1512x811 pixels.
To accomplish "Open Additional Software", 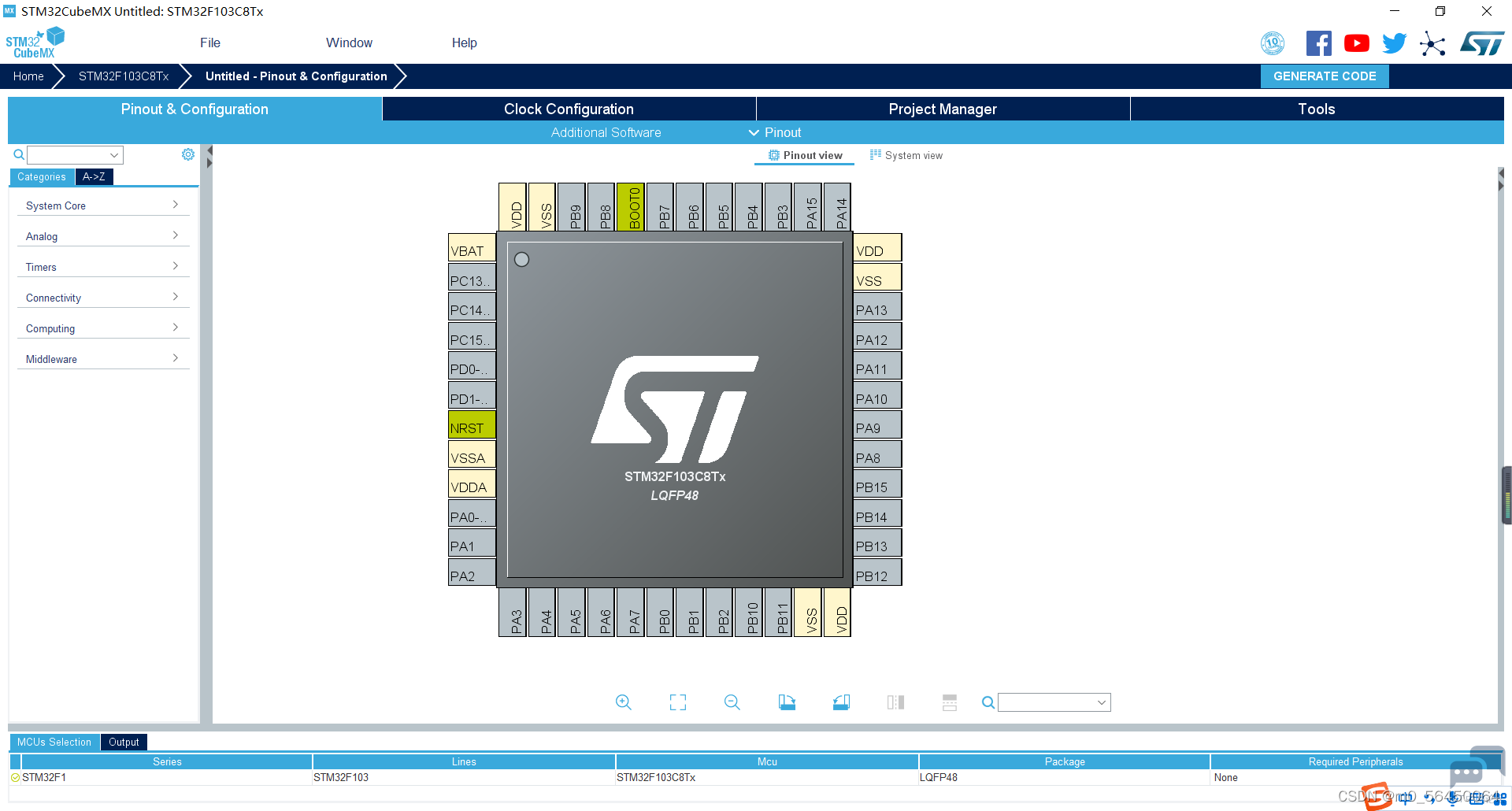I will [606, 132].
